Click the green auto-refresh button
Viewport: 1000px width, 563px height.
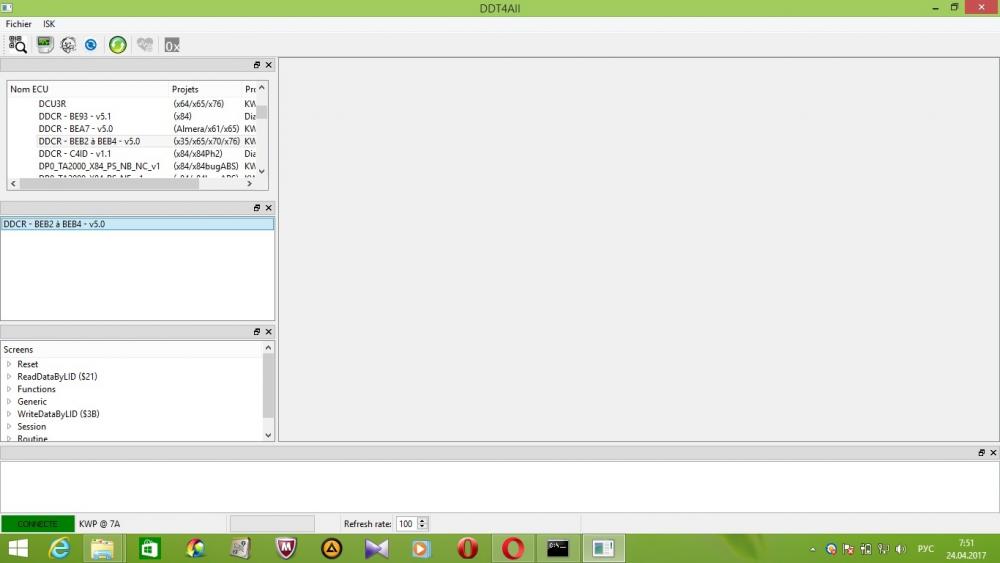[x=117, y=45]
